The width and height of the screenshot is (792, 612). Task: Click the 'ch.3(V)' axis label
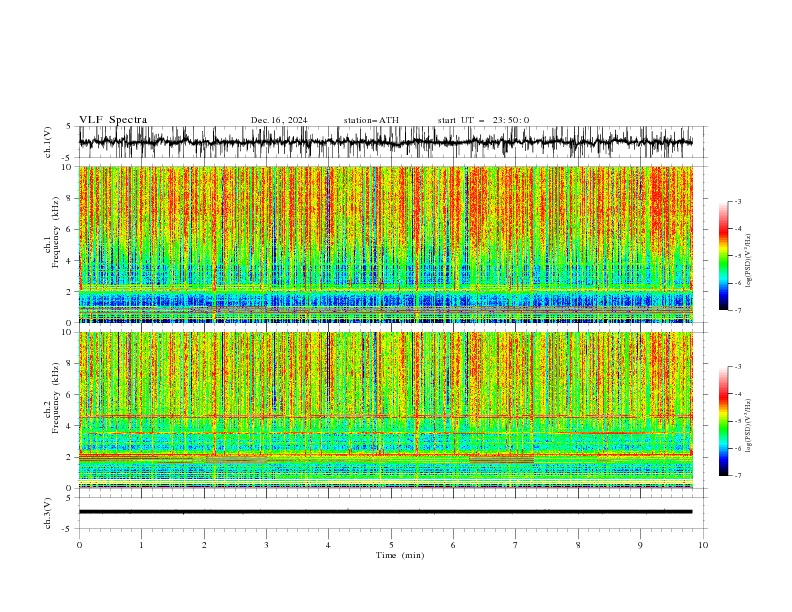48,513
